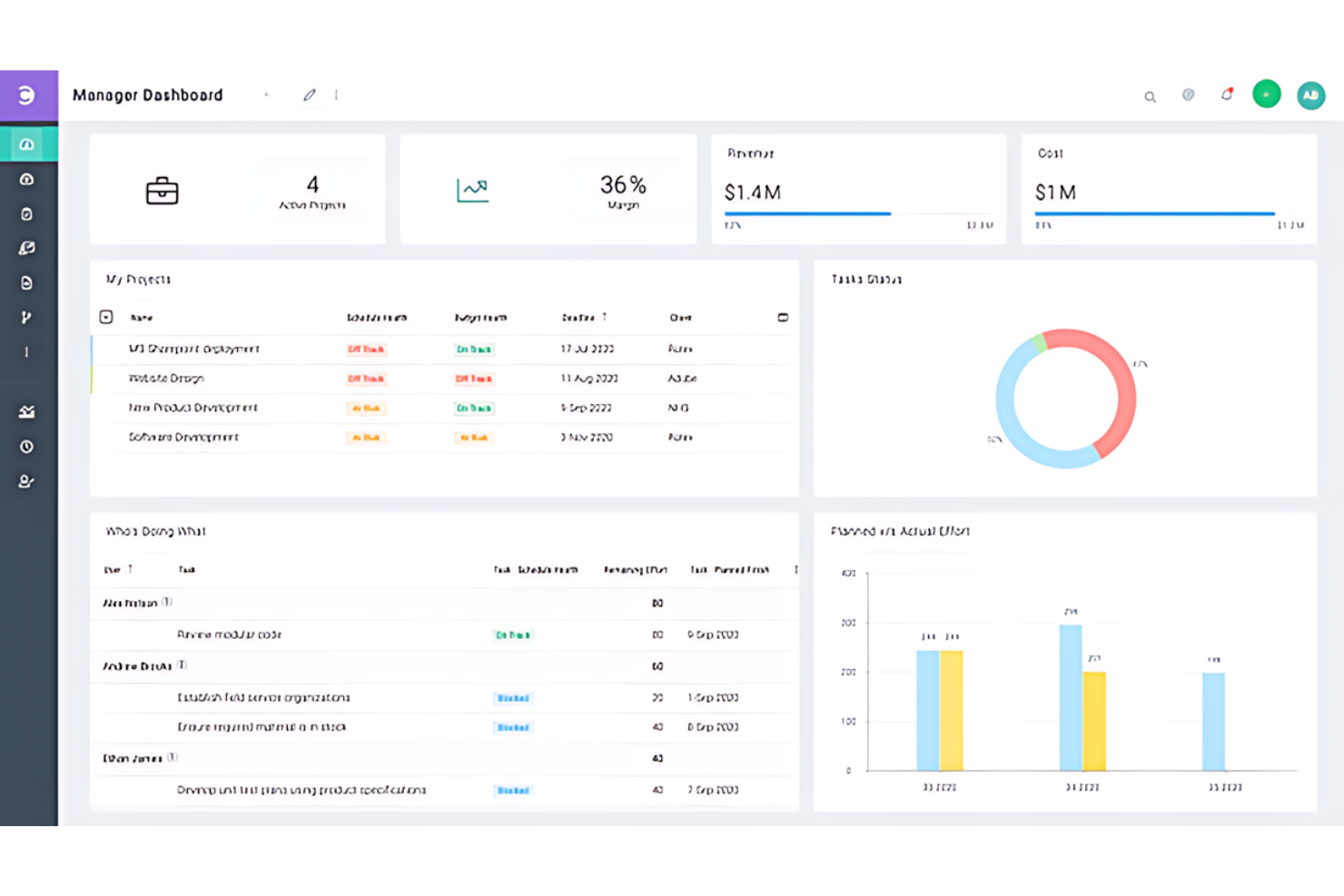Click the red budget badge in Website Design row

click(474, 379)
